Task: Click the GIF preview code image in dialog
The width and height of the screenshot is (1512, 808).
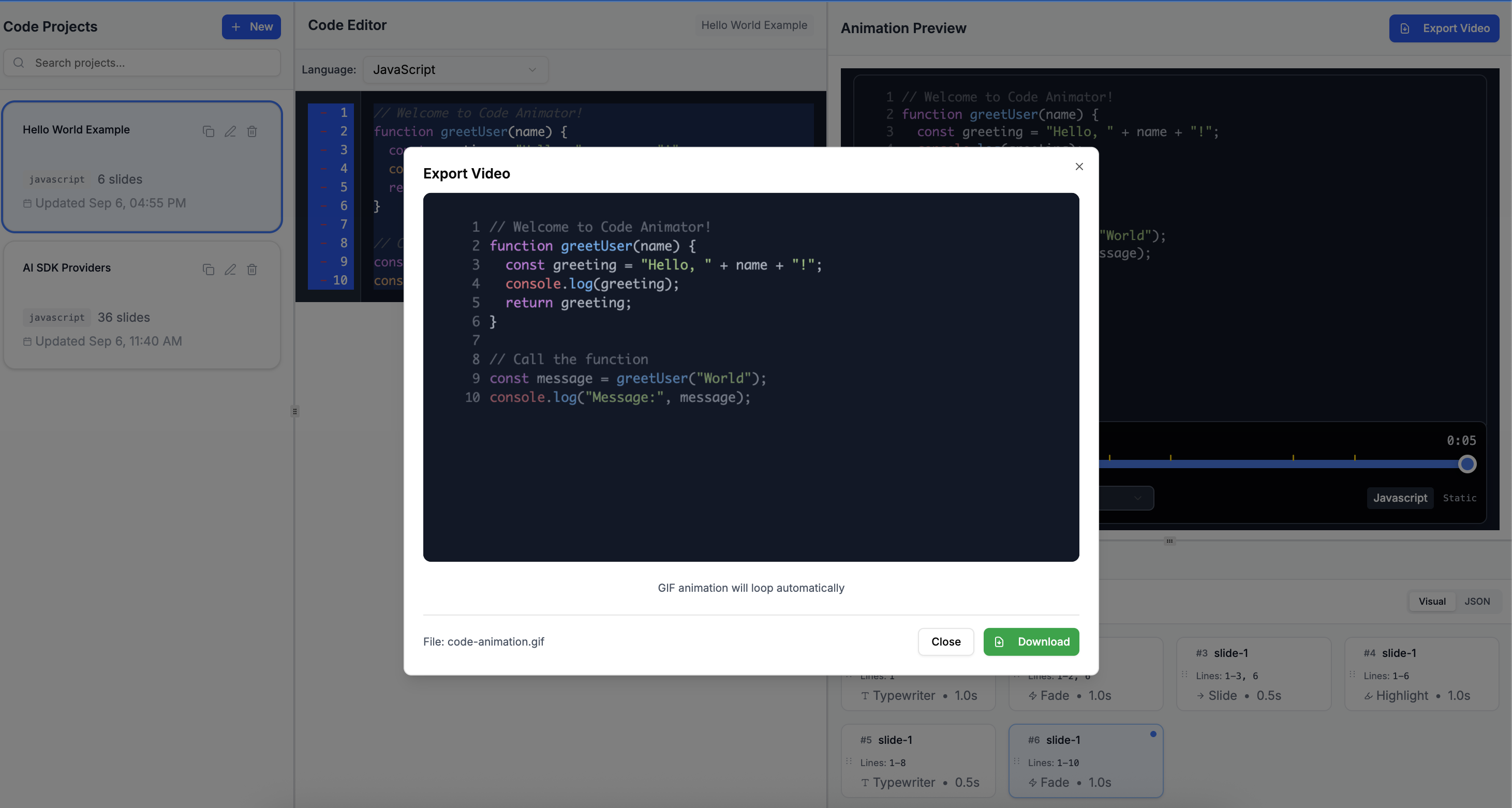Action: [x=751, y=377]
